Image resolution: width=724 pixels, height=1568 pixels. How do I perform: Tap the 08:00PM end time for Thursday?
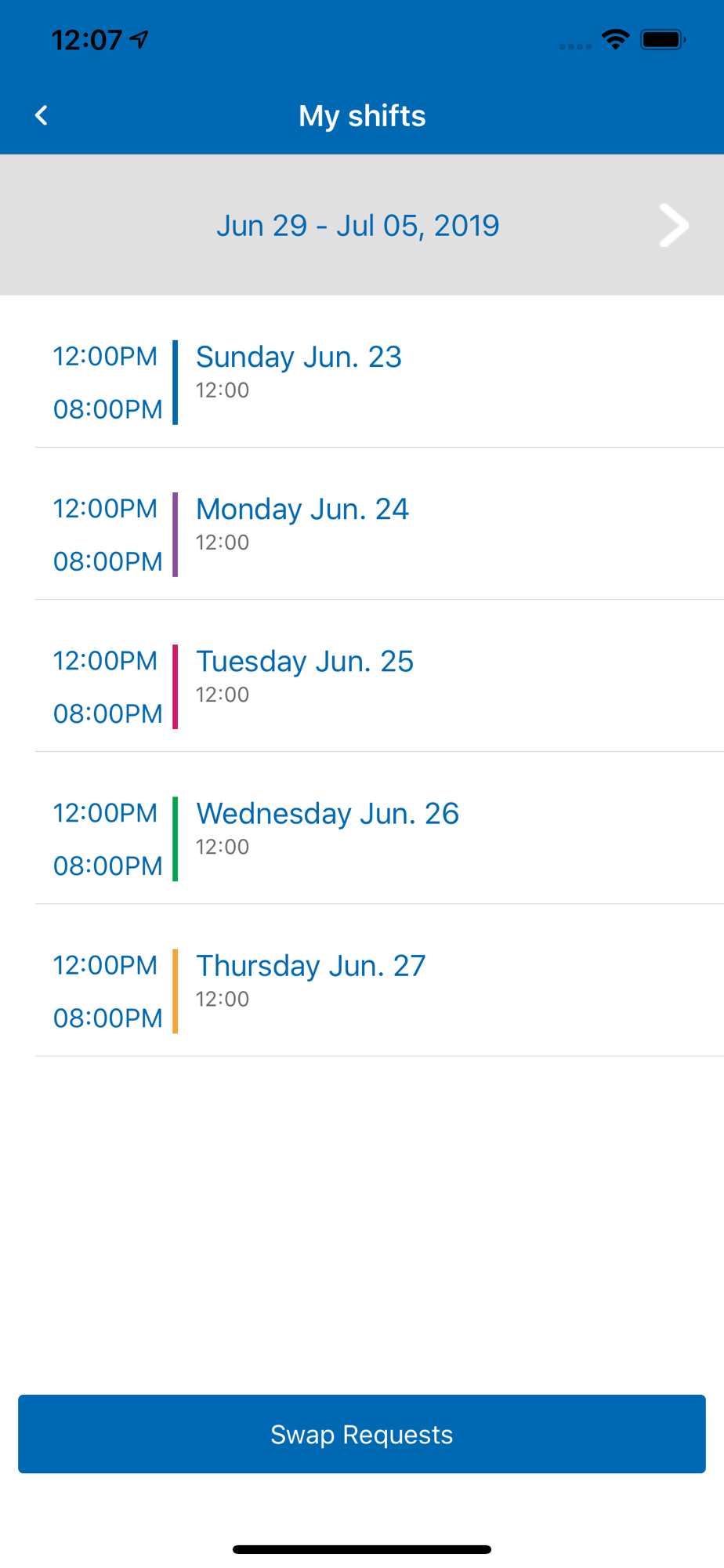click(x=108, y=1018)
